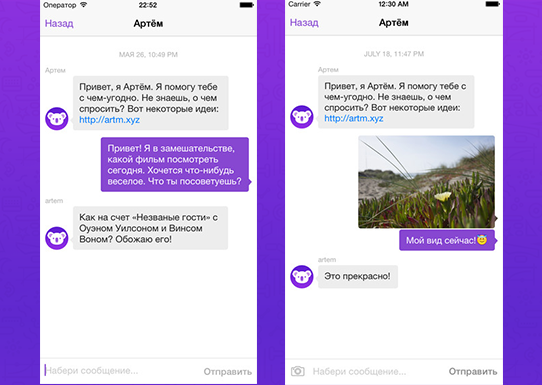The image size is (542, 385).
Task: Tap the Wi-Fi icon next to Оператор
Action: [x=83, y=5]
